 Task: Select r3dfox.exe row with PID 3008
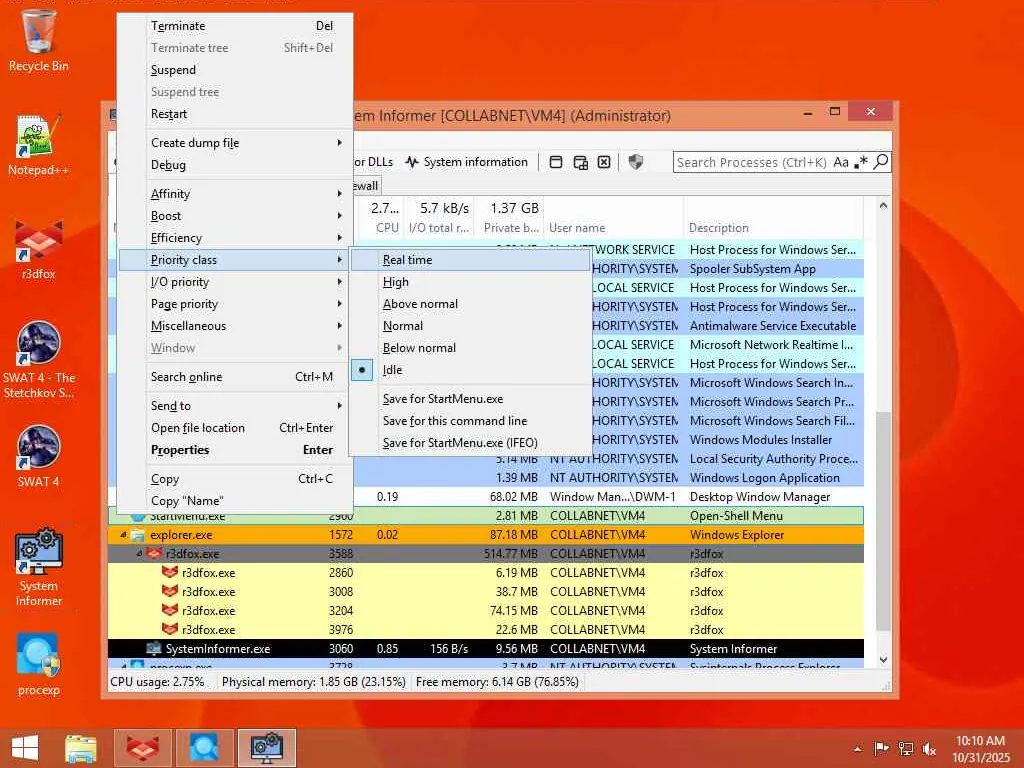(486, 592)
